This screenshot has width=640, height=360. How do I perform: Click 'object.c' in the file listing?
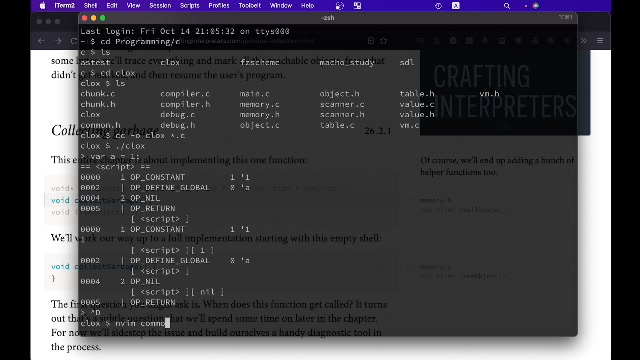(260, 125)
